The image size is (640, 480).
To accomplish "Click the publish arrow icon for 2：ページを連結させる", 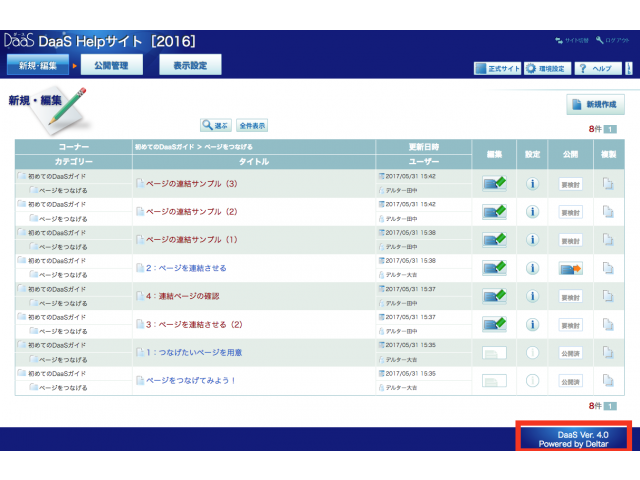I will pyautogui.click(x=570, y=269).
